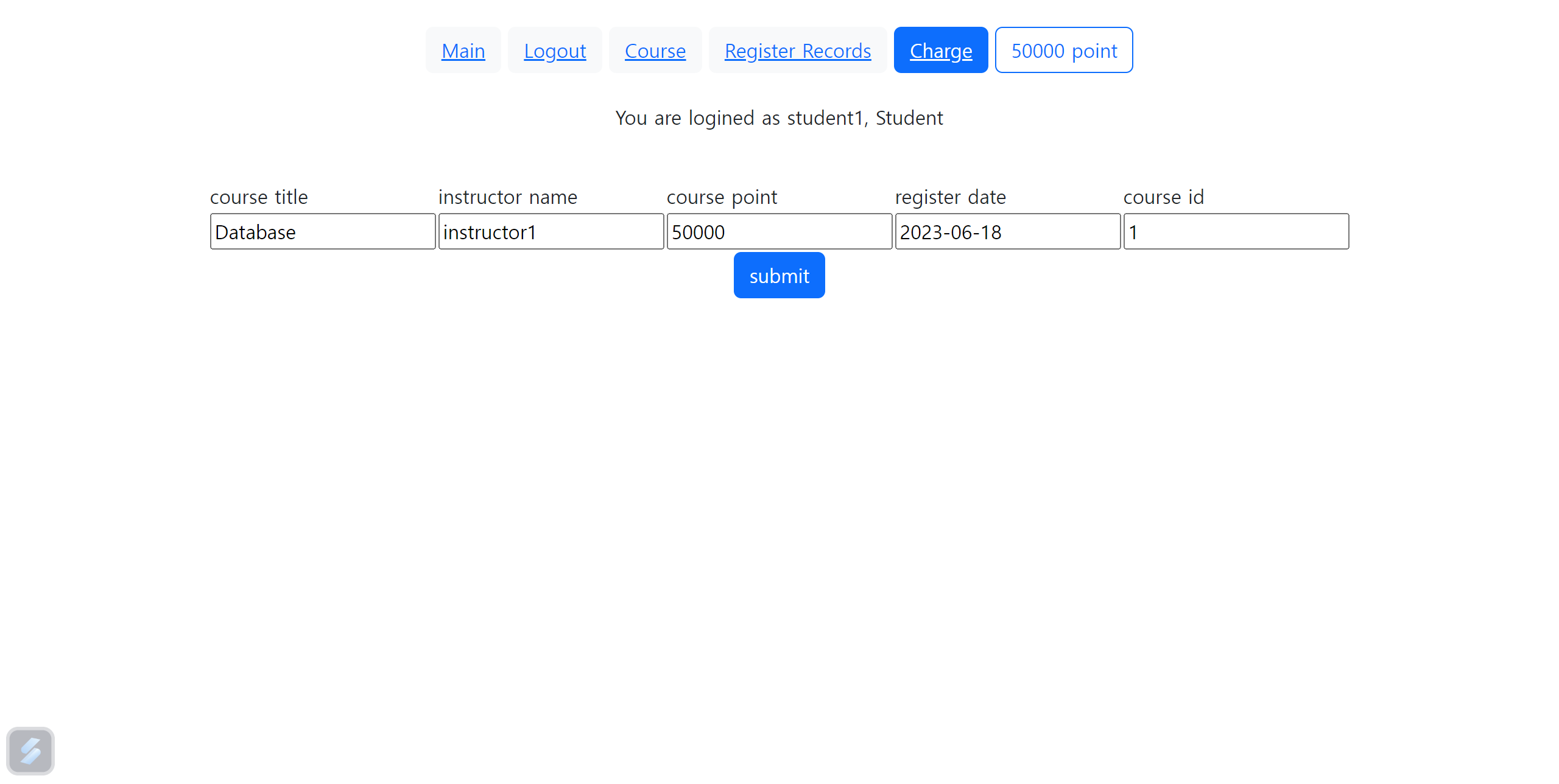
Task: Click the course title label text
Action: [x=259, y=197]
